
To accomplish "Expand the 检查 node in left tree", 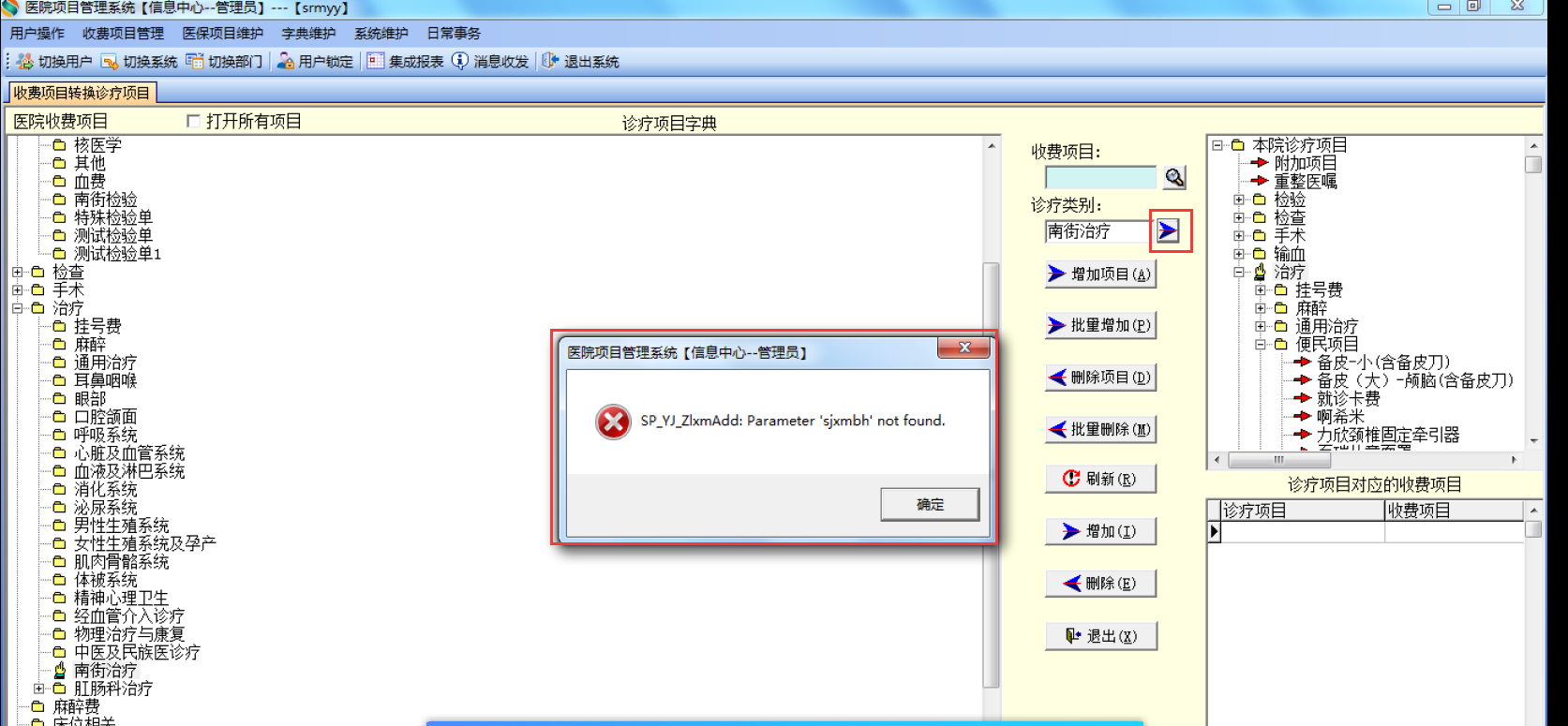I will coord(18,272).
